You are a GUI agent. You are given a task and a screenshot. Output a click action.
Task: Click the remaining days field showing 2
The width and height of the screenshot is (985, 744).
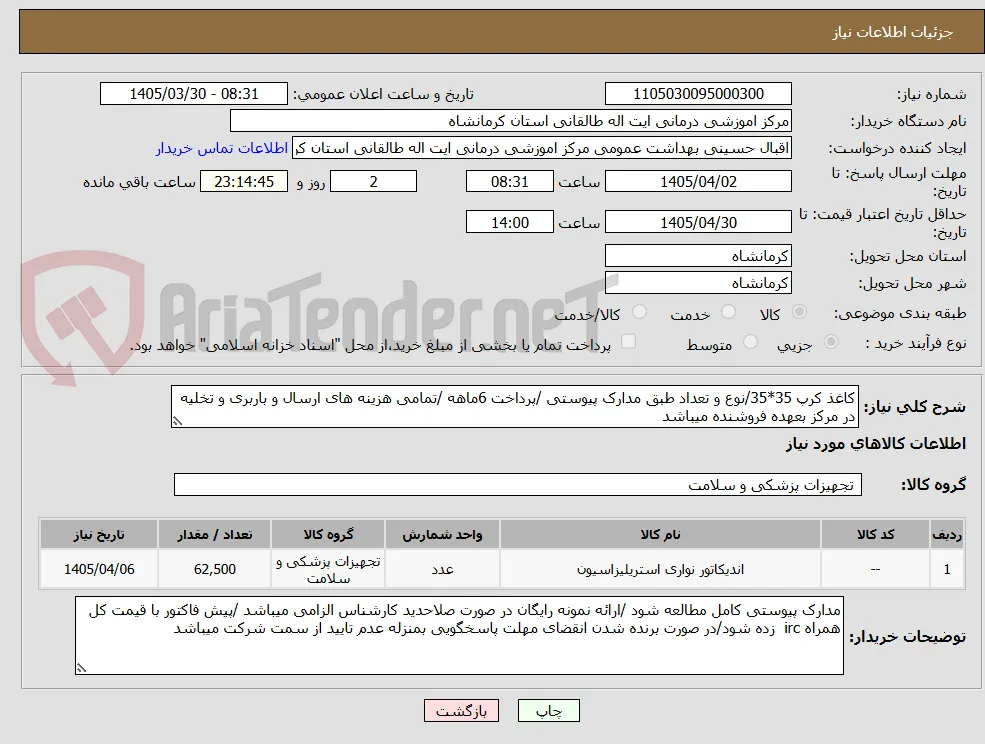point(373,182)
